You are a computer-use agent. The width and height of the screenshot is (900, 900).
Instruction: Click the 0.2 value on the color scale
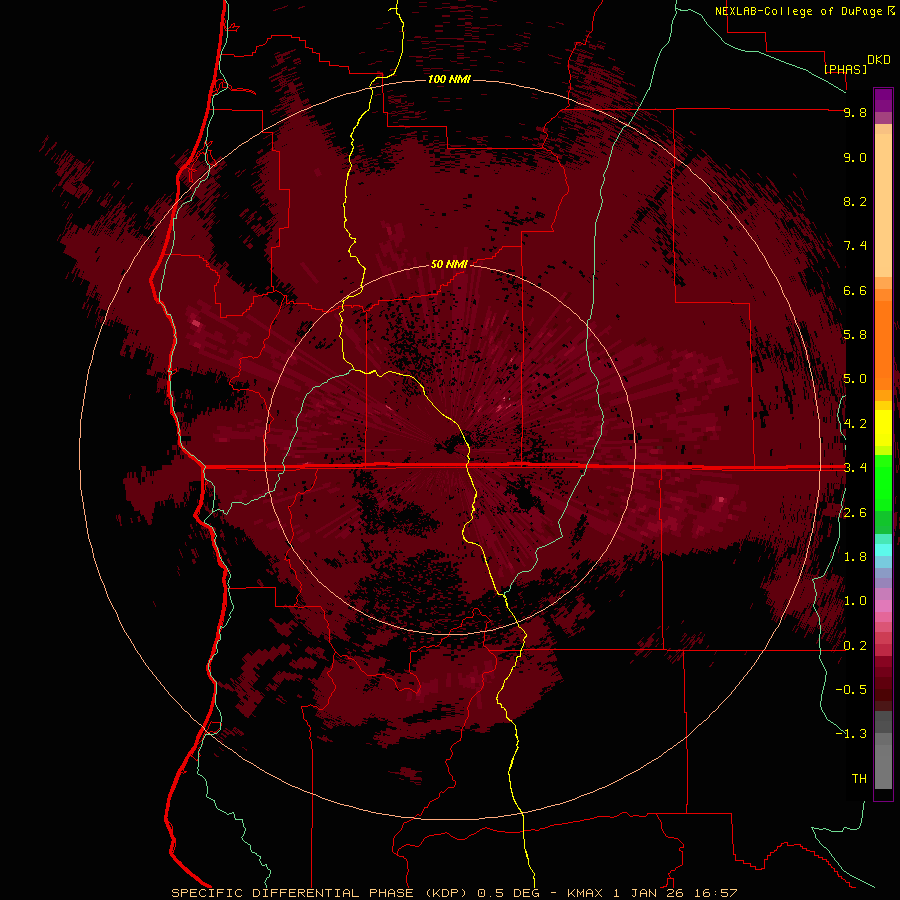[855, 646]
